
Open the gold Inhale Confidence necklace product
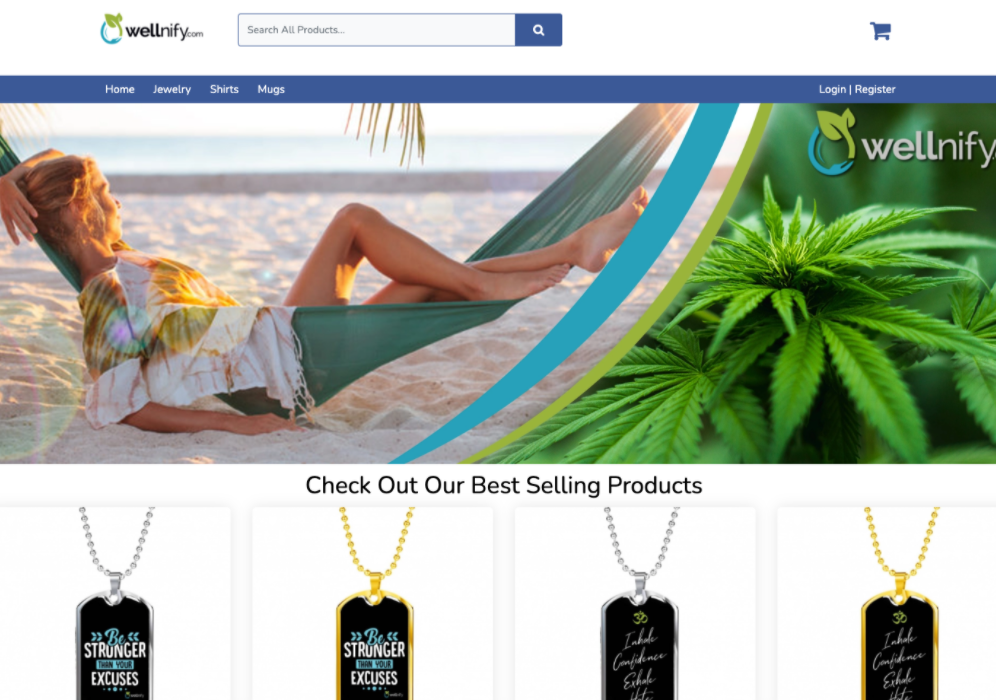coord(887,603)
